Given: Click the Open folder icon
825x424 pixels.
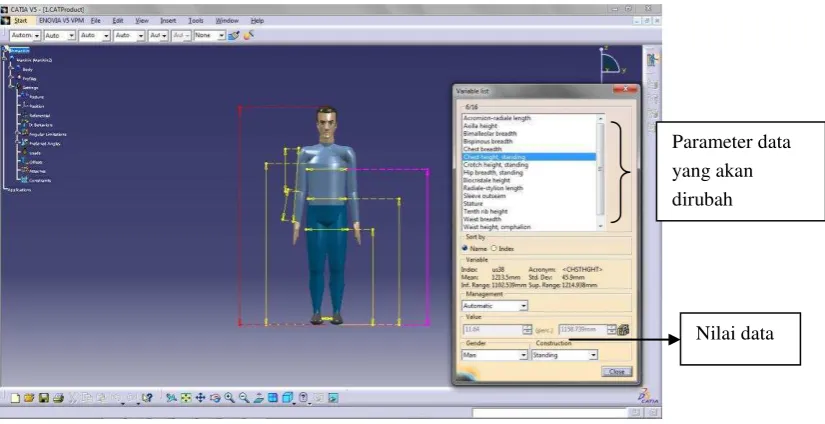Looking at the screenshot, I should [x=29, y=398].
